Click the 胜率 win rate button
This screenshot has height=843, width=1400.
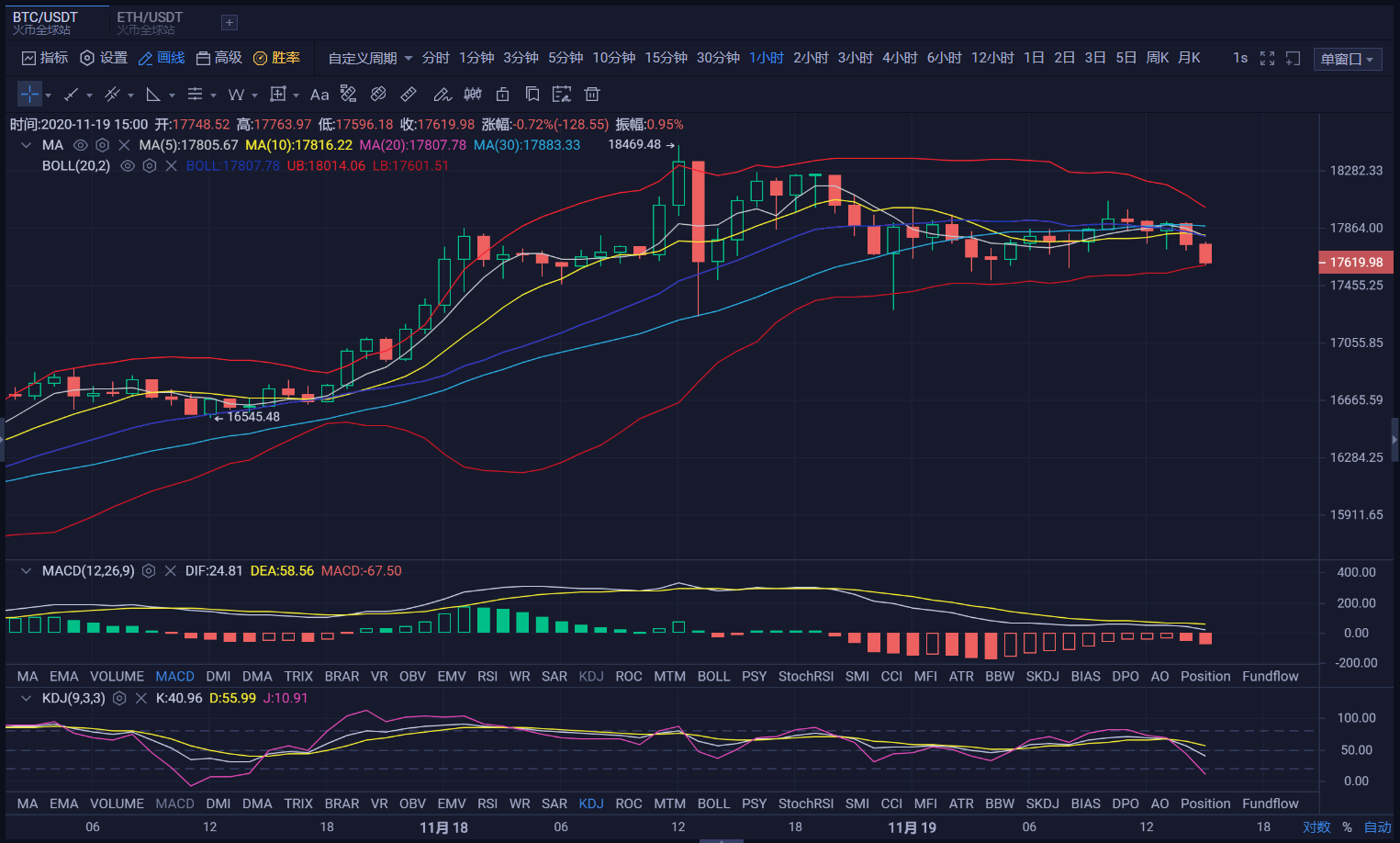click(276, 58)
